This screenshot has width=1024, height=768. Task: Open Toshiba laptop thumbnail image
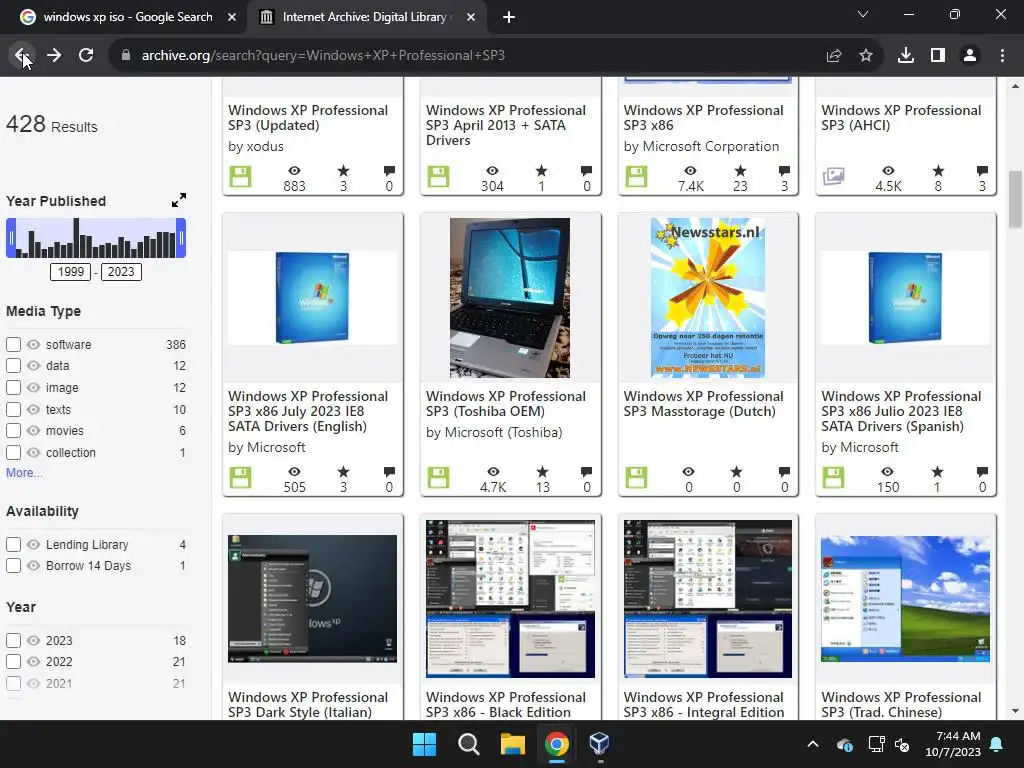[x=510, y=298]
